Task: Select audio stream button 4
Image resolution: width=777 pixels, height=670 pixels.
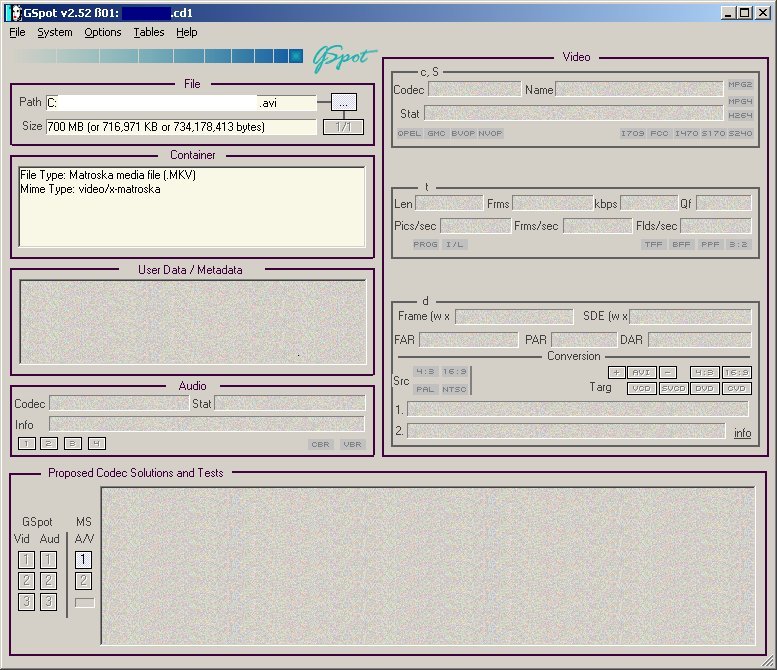Action: (x=97, y=444)
